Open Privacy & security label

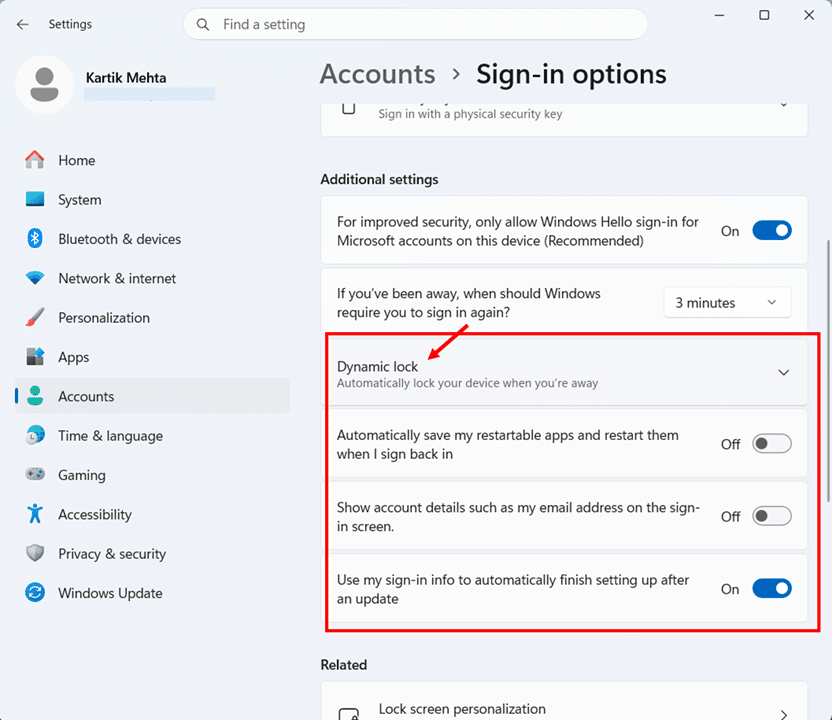112,553
